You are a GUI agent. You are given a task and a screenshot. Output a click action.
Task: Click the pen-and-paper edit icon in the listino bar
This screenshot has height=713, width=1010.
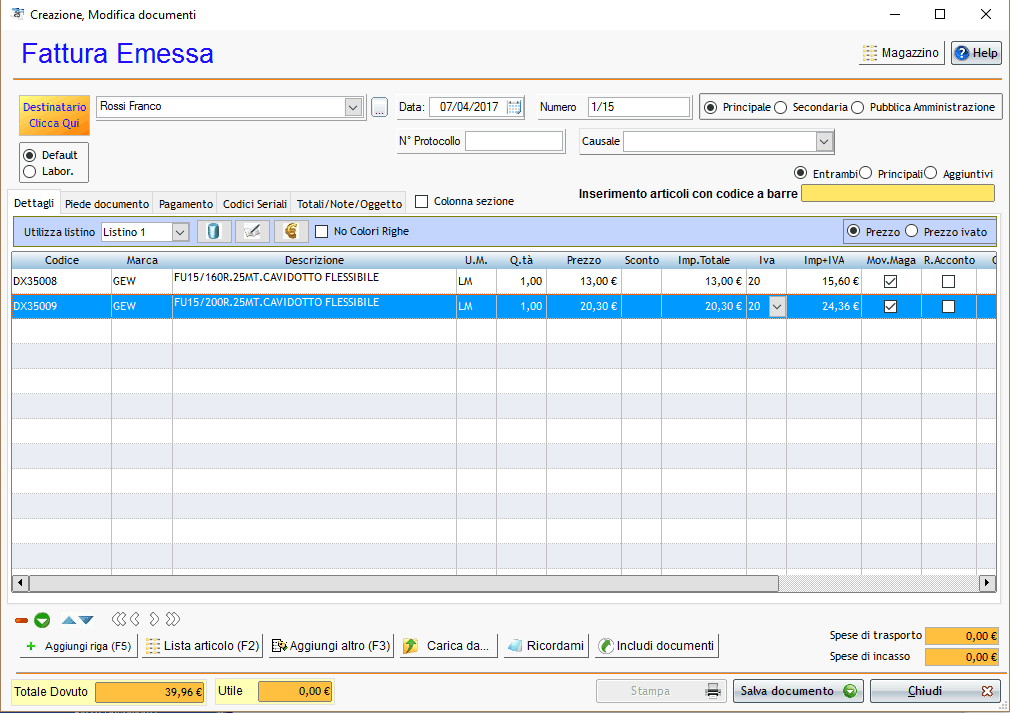pyautogui.click(x=252, y=231)
